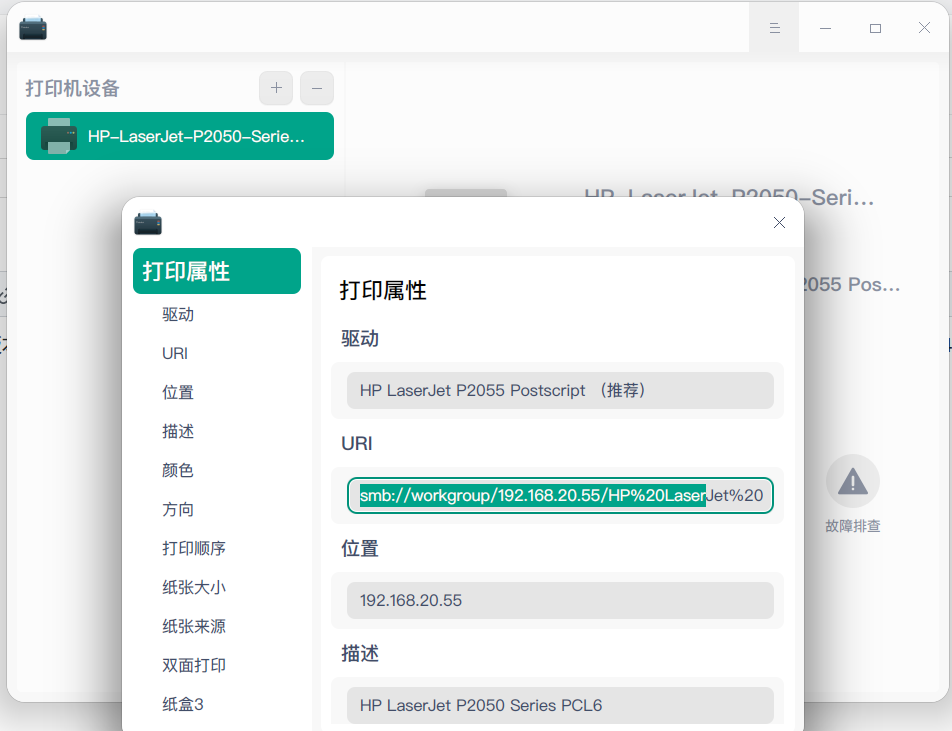Open the hamburger menu icon at top right

(x=773, y=27)
